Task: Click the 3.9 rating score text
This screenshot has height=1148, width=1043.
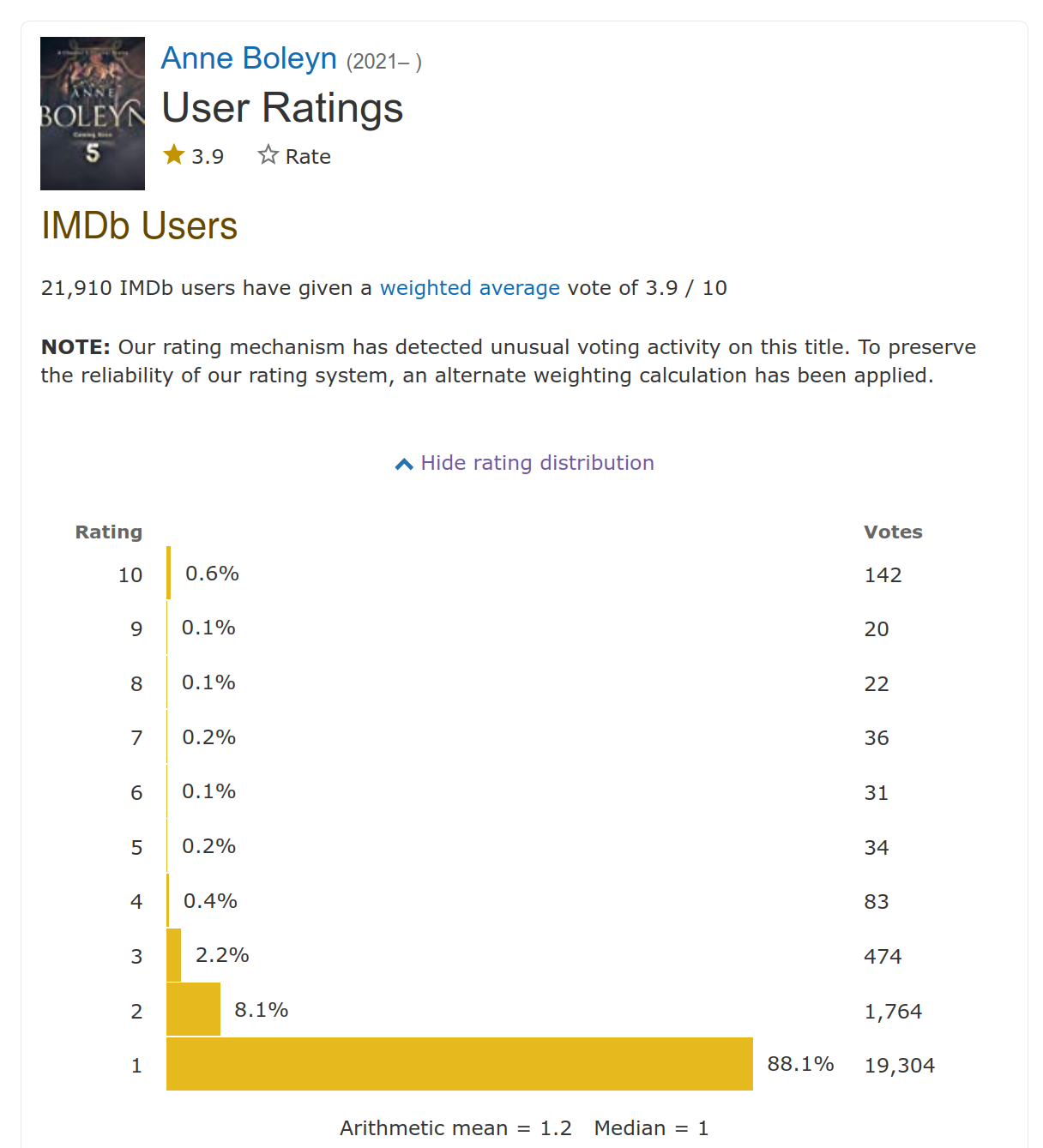Action: click(x=208, y=157)
